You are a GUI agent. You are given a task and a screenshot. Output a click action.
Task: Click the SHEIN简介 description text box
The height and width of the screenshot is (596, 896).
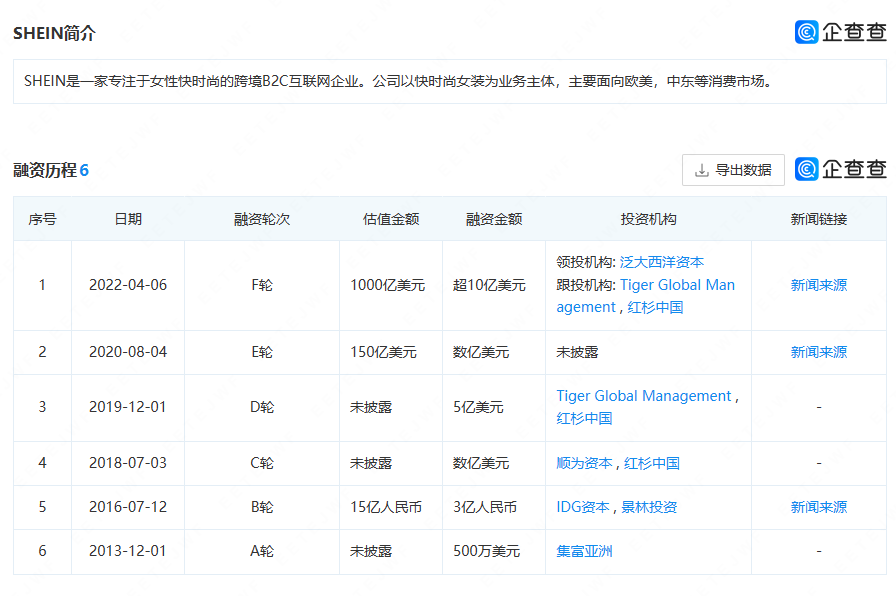point(448,82)
